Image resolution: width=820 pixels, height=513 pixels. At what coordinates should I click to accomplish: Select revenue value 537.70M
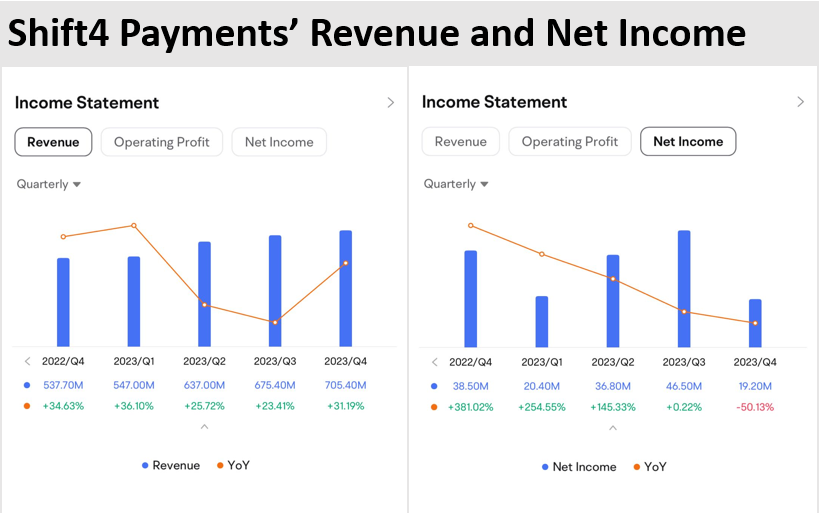(x=63, y=385)
